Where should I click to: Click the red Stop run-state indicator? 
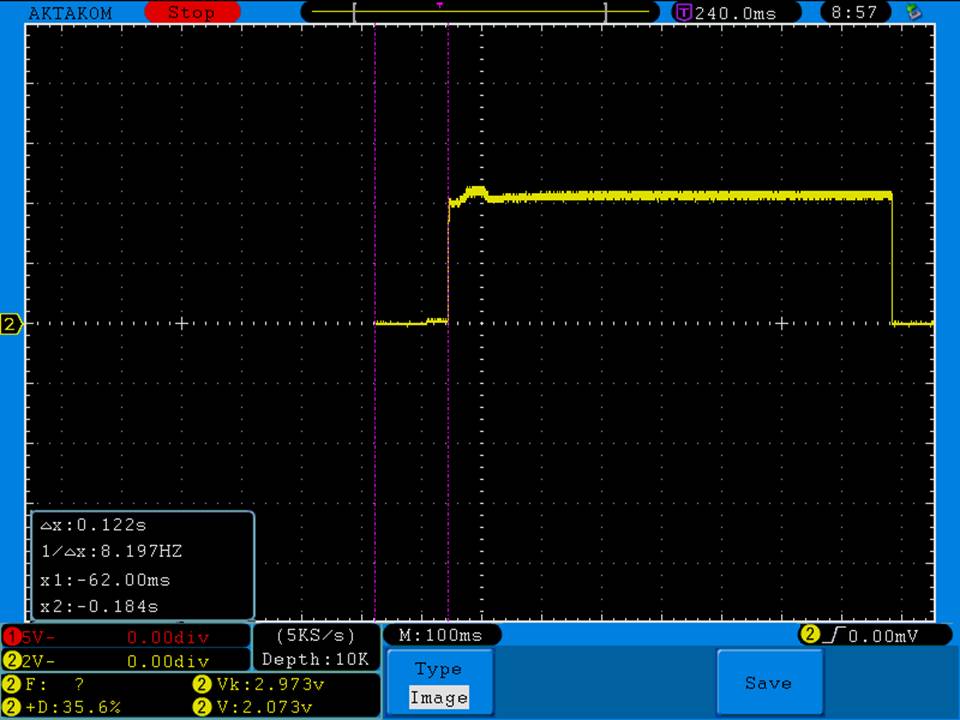191,13
